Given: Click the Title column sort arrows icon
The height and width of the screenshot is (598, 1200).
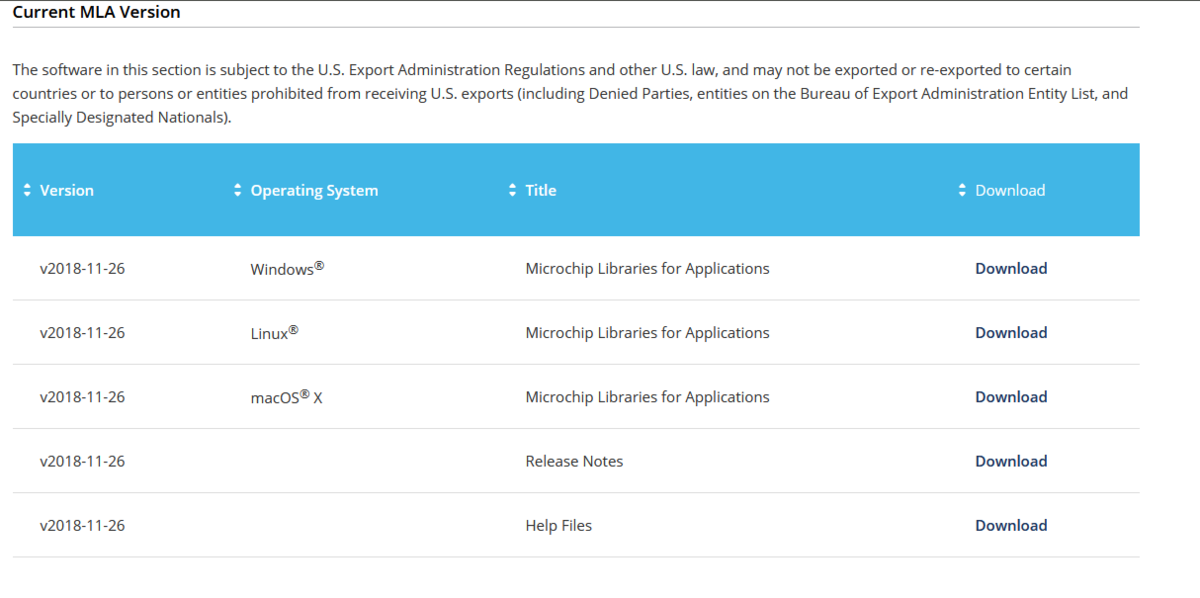Looking at the screenshot, I should (512, 190).
